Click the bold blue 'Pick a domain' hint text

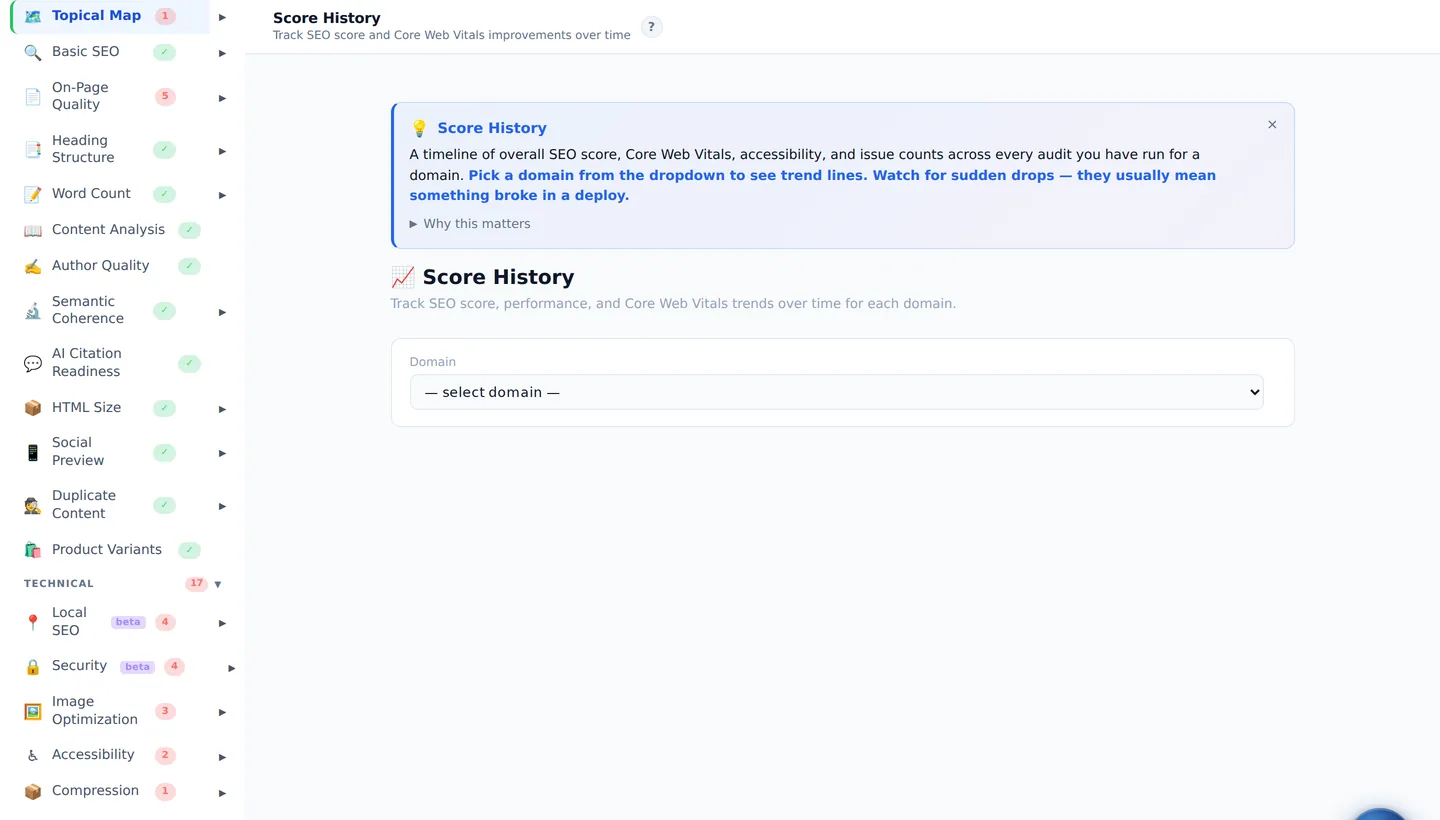pos(812,185)
